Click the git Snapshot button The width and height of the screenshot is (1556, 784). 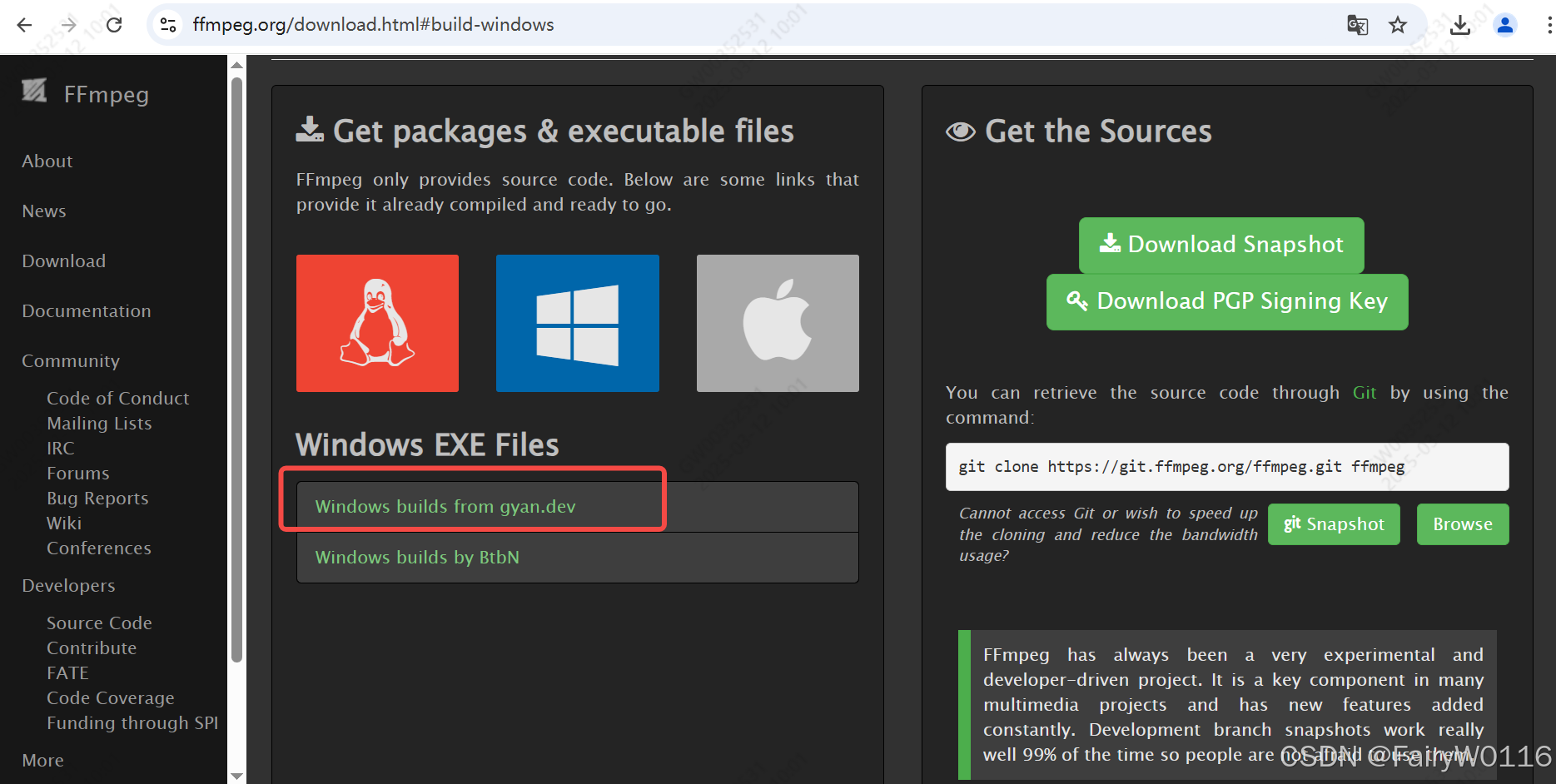point(1334,524)
